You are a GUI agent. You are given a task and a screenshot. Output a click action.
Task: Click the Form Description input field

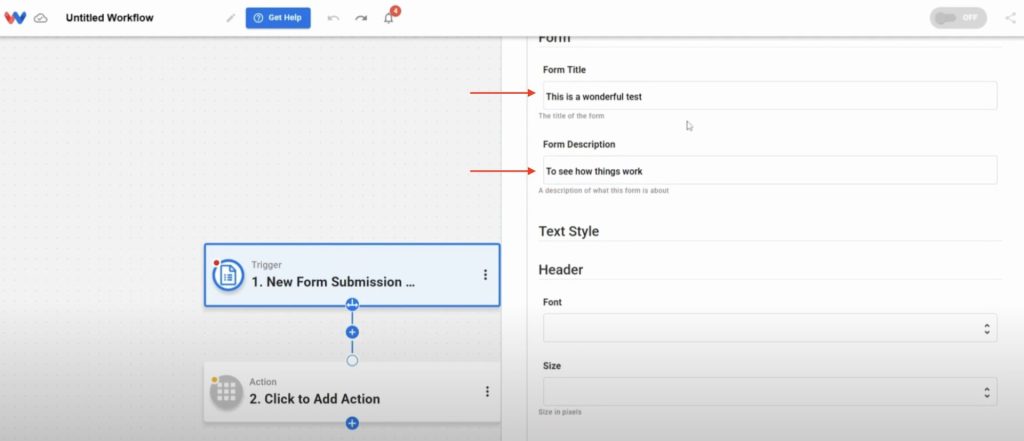pyautogui.click(x=770, y=171)
